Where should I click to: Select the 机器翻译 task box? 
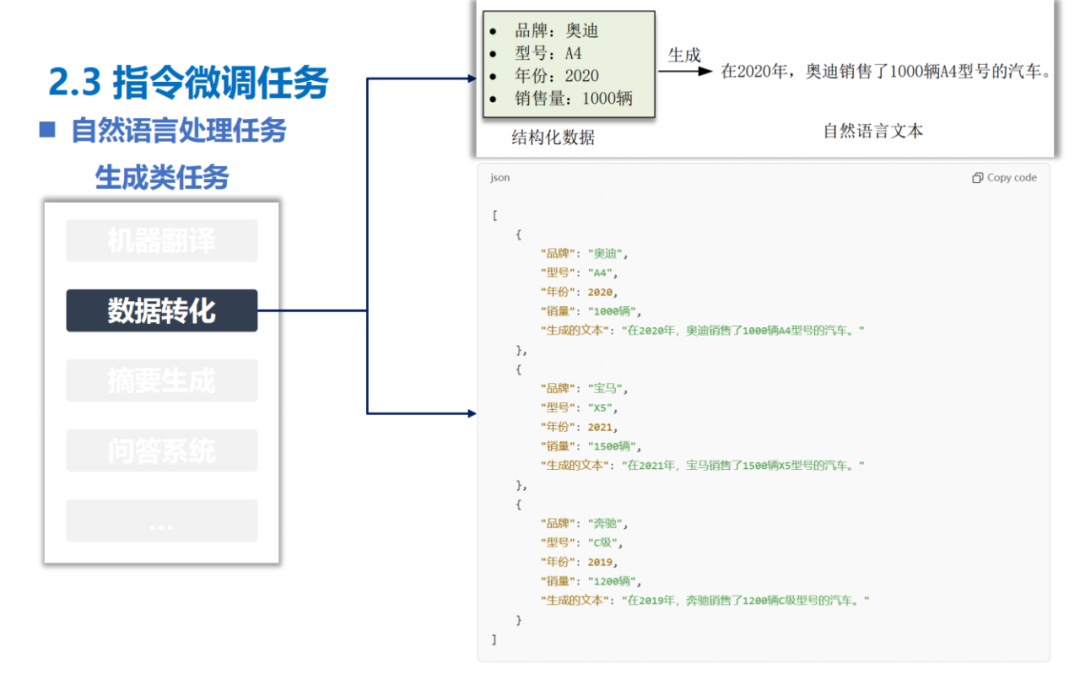pos(162,240)
